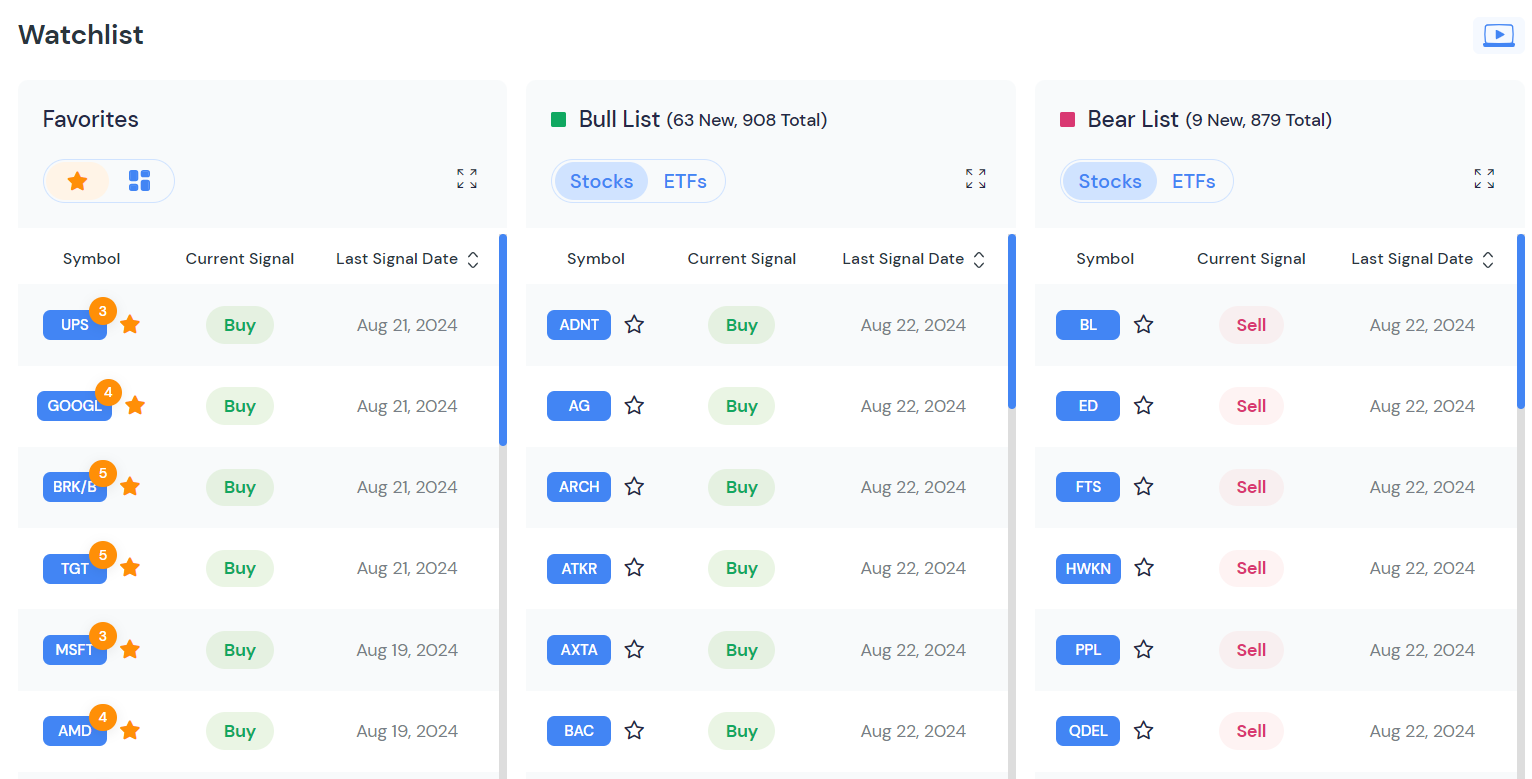The height and width of the screenshot is (779, 1532).
Task: Star the ATKR stock
Action: tap(634, 568)
